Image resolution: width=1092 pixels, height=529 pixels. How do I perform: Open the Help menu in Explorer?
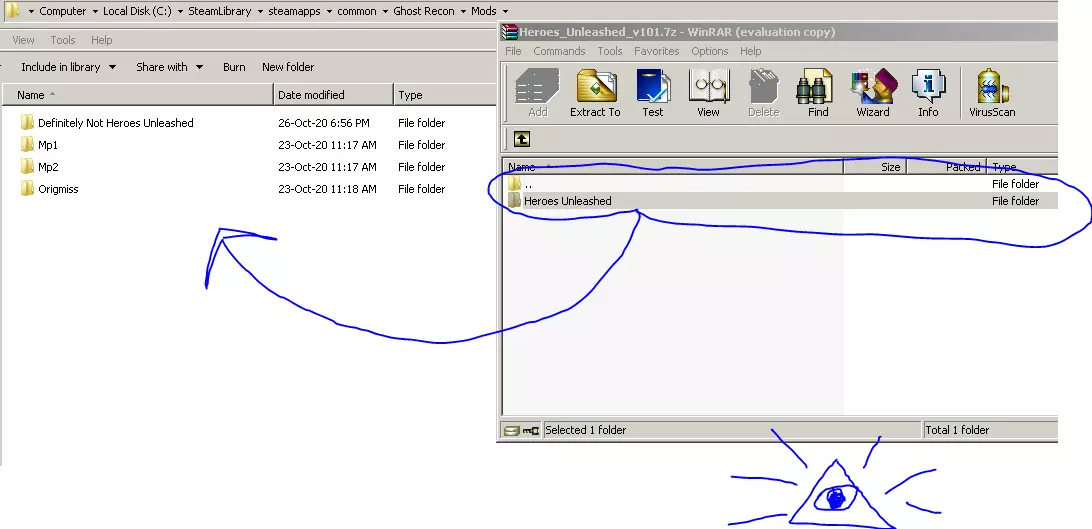[102, 40]
